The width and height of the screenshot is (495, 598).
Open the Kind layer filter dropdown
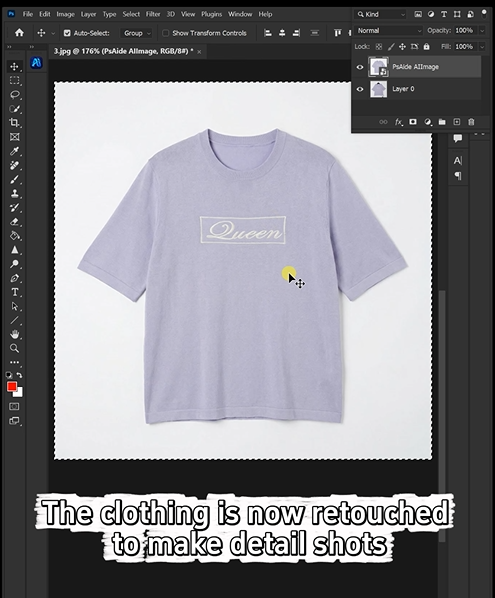tap(381, 14)
